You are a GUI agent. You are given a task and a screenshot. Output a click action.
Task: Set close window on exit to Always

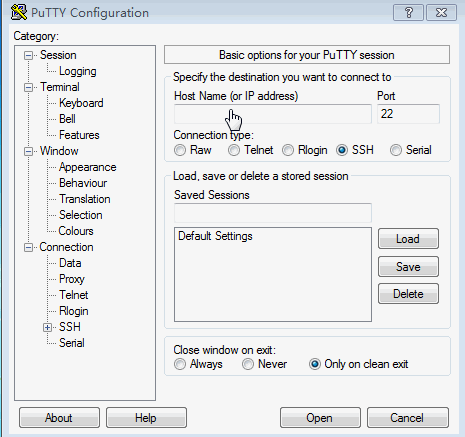click(x=180, y=364)
